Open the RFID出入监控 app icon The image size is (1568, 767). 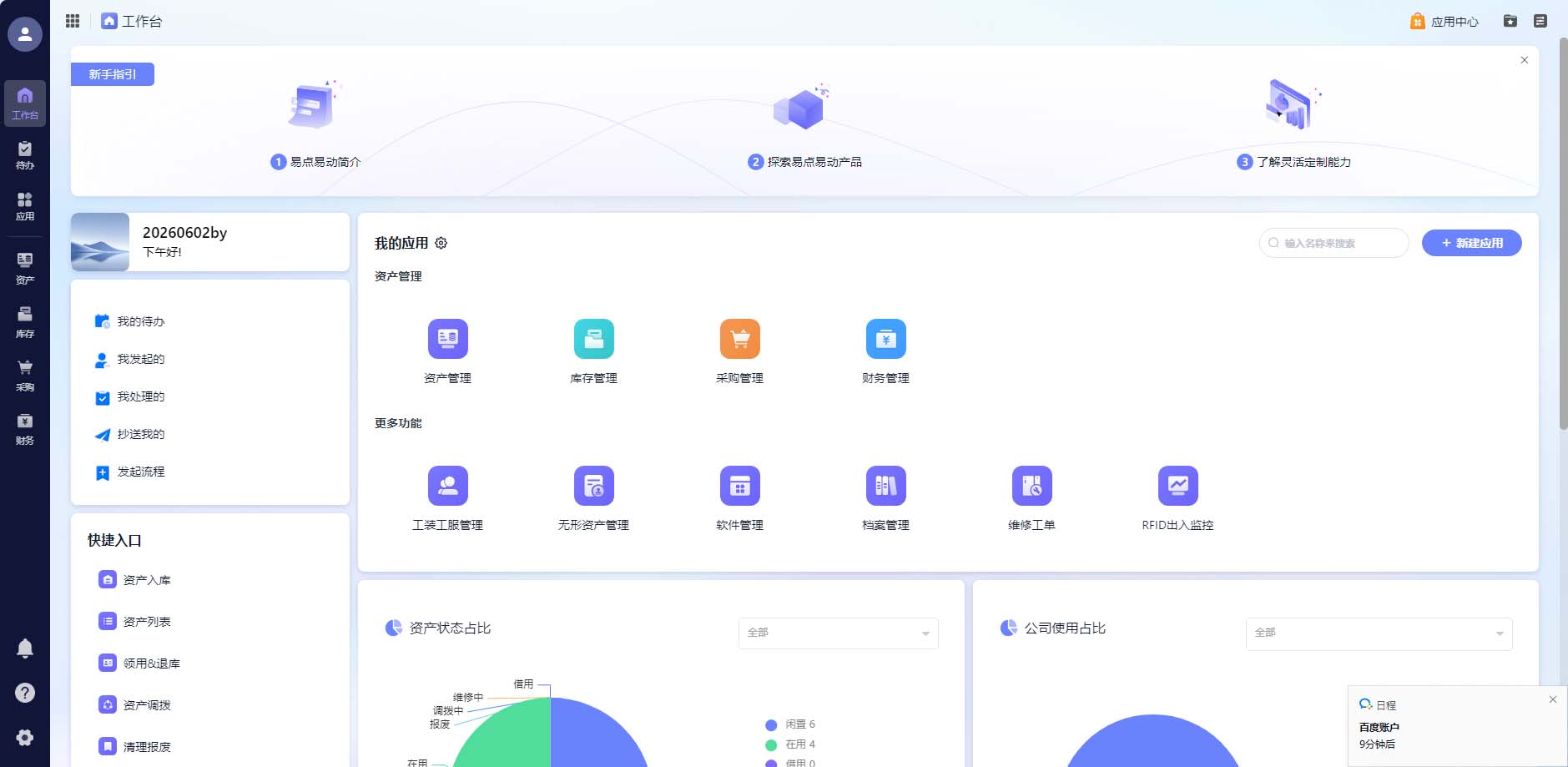[x=1178, y=486]
